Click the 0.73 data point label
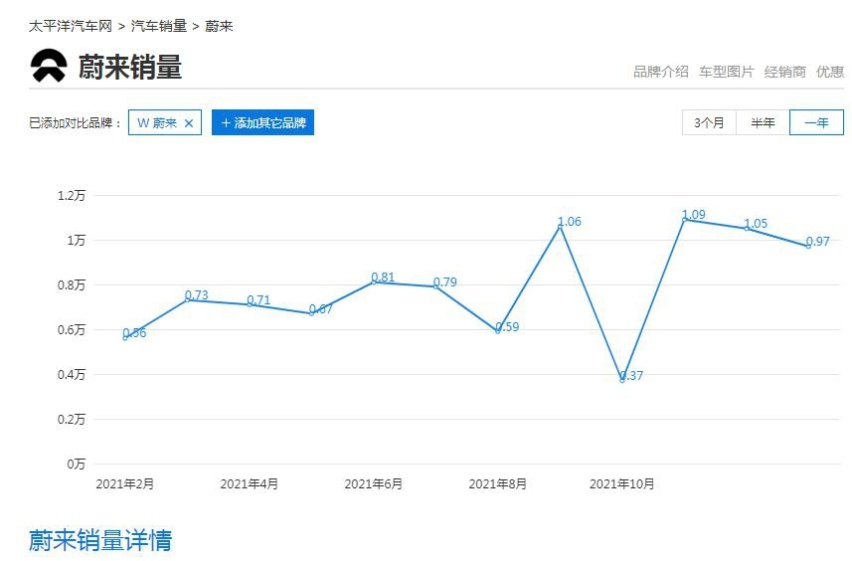 pyautogui.click(x=196, y=295)
